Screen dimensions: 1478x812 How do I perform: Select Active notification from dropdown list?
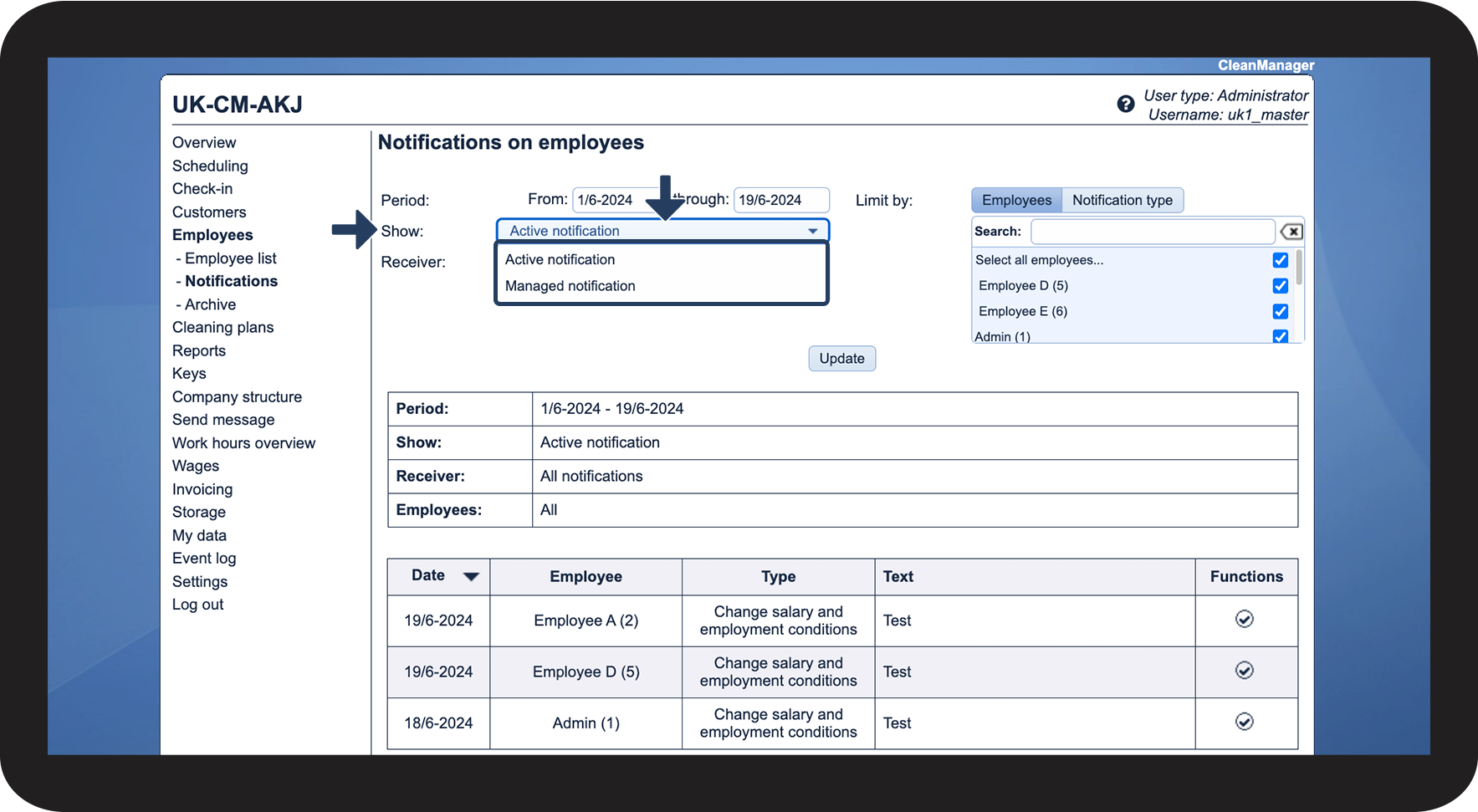tap(560, 260)
